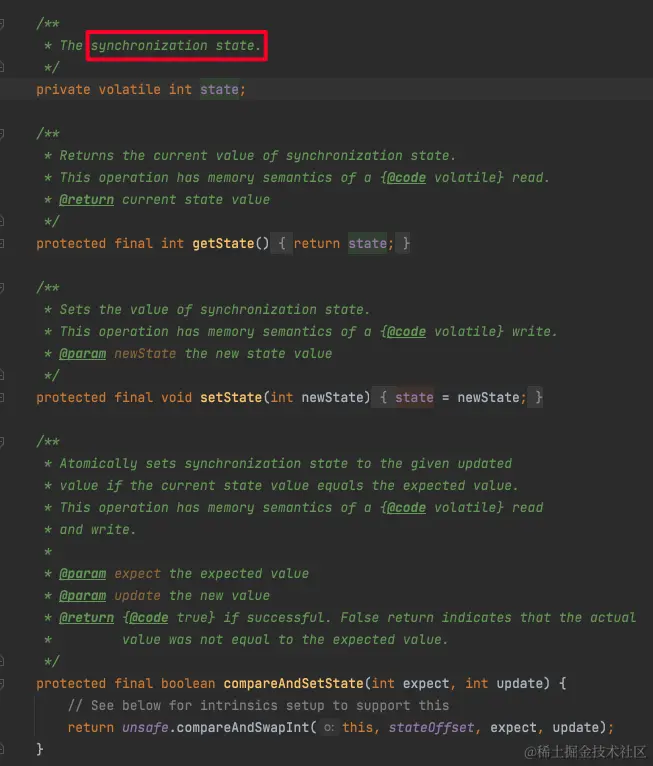The height and width of the screenshot is (766, 653).
Task: Click @param tag before 'expect the expected value'
Action: click(83, 574)
